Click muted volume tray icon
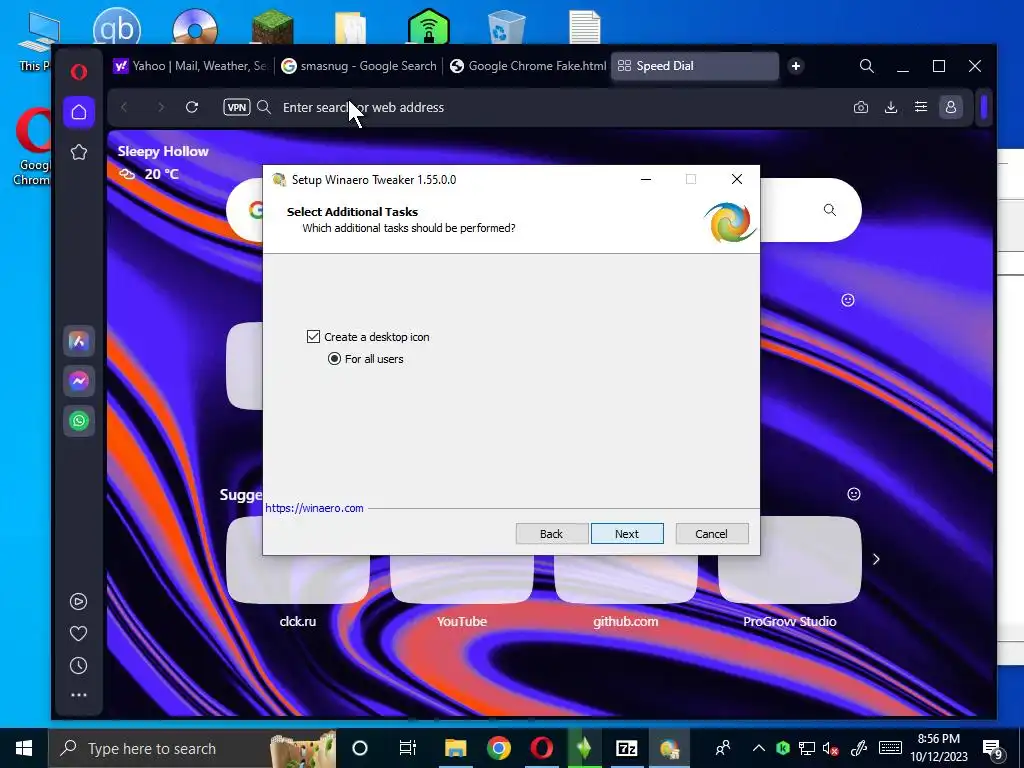The width and height of the screenshot is (1024, 768). tap(831, 748)
